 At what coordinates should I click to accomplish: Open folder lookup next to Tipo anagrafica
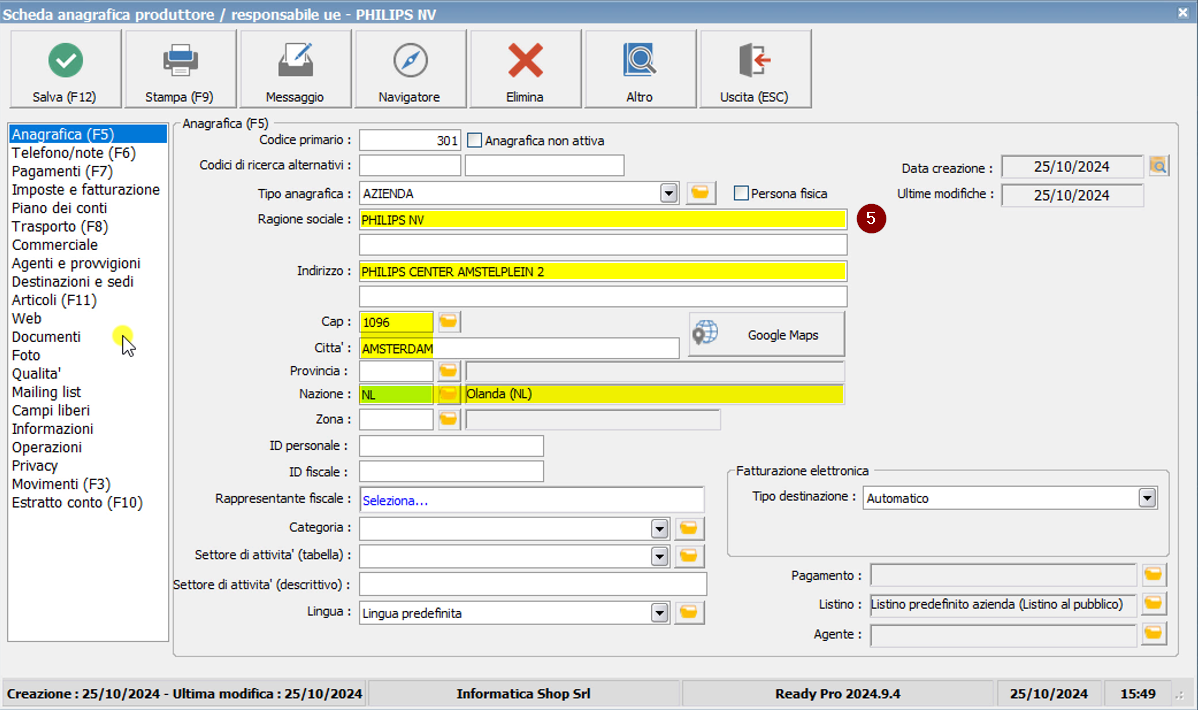(700, 193)
